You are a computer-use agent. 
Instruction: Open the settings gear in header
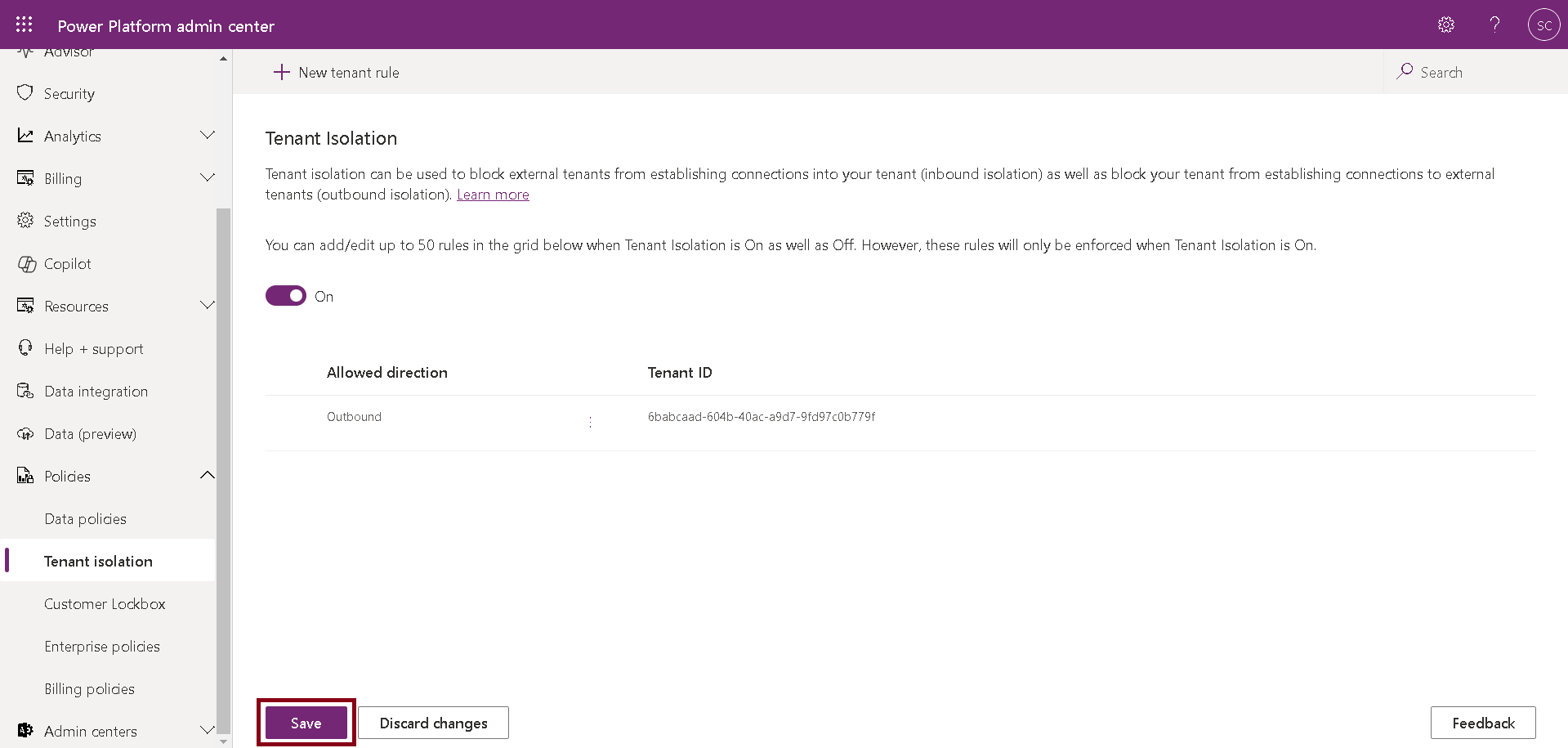click(x=1445, y=25)
